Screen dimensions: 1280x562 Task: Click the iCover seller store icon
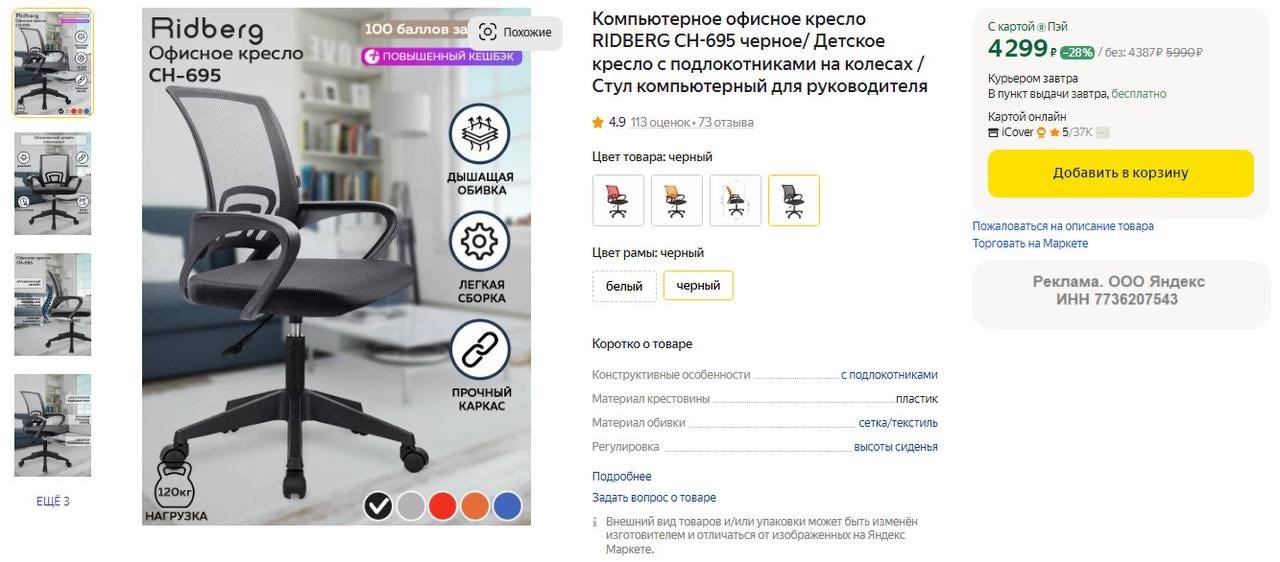click(x=993, y=132)
